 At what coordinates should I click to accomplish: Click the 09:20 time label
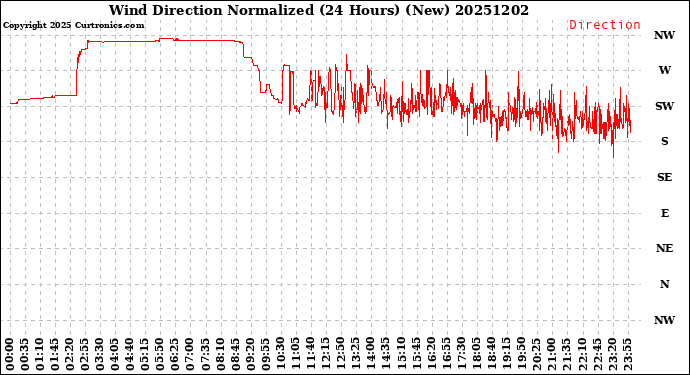coord(251,354)
